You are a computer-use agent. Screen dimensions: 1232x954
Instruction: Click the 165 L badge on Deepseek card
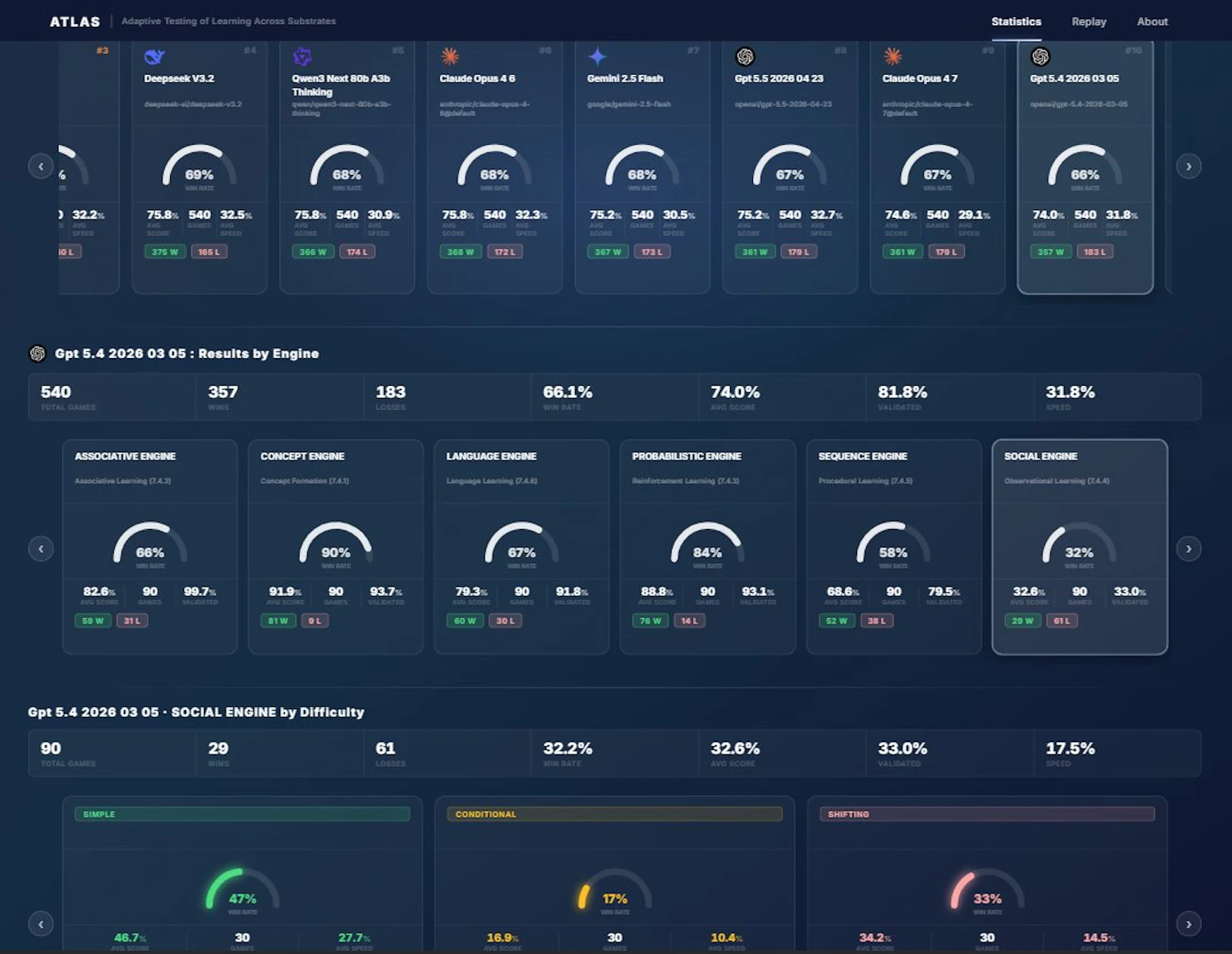tap(209, 252)
